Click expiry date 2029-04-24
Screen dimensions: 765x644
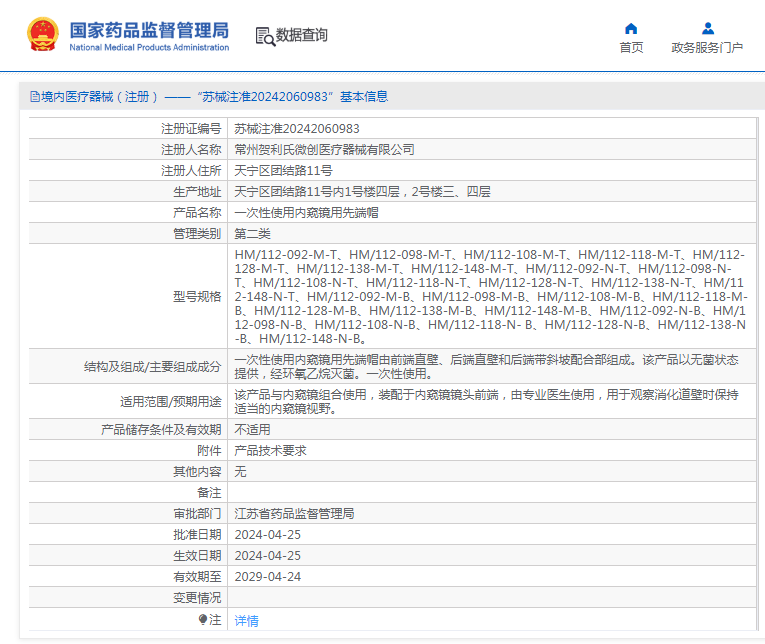(267, 577)
